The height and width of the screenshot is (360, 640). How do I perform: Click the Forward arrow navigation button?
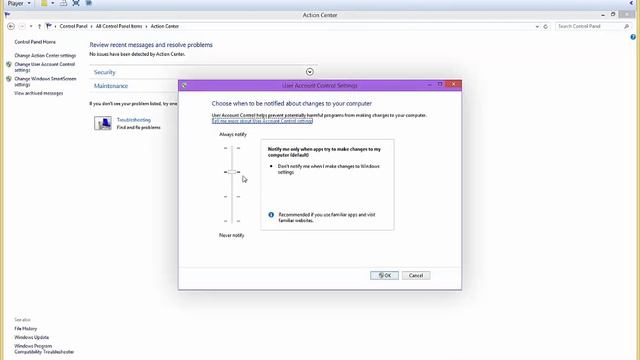(x=22, y=26)
